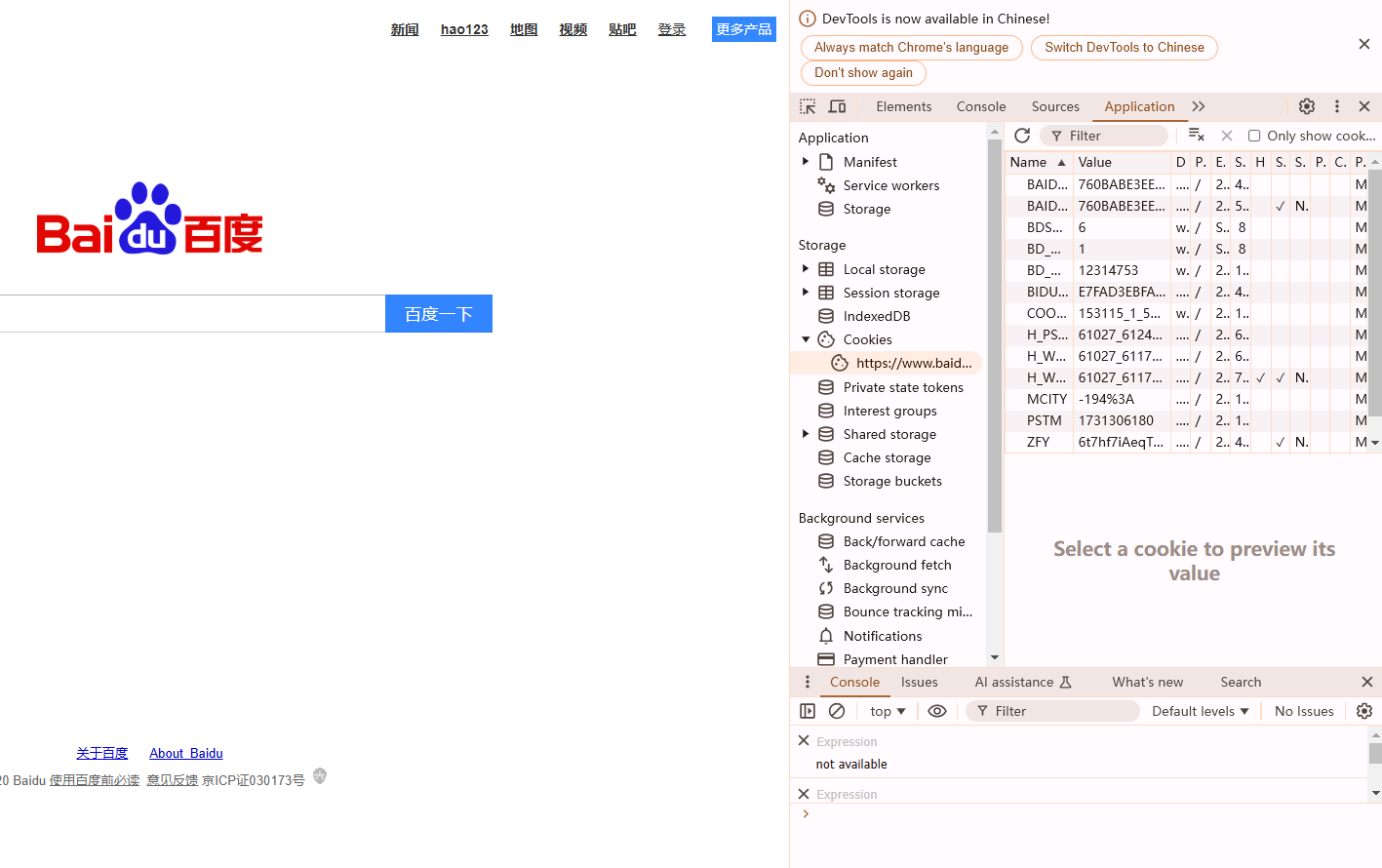The width and height of the screenshot is (1382, 868).
Task: Click Always match Chrome's language
Action: 912,47
